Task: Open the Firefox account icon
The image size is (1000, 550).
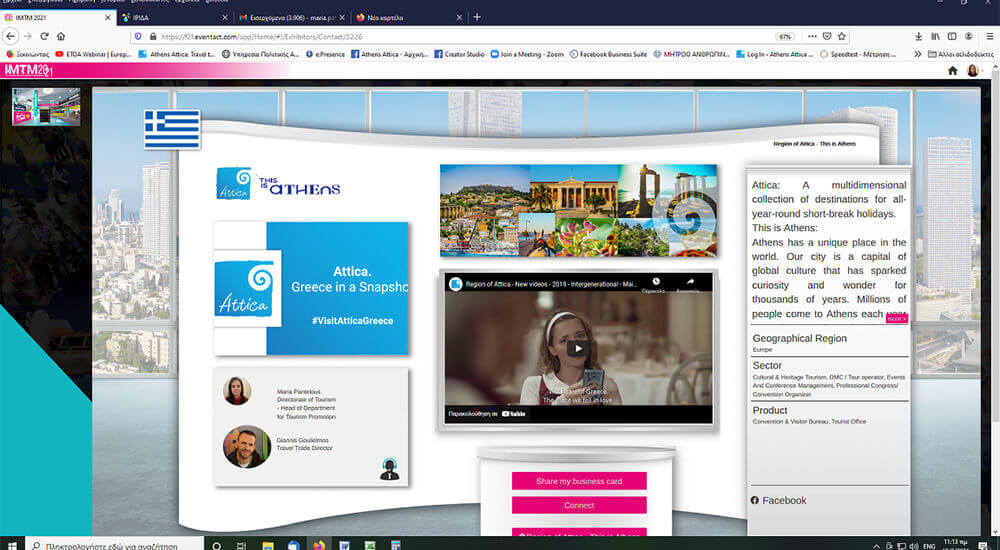Action: click(969, 36)
